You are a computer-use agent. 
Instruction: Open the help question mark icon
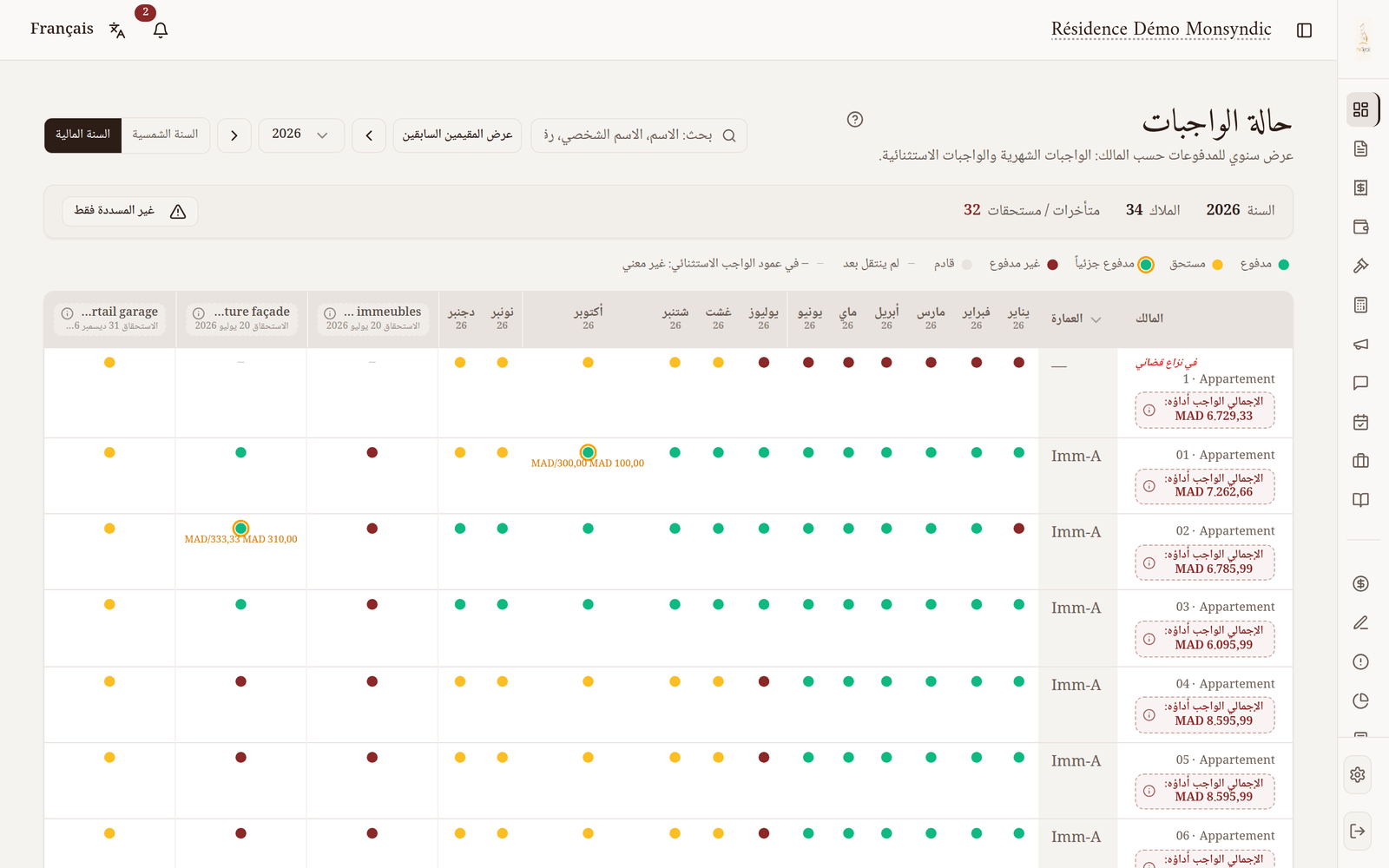[855, 120]
